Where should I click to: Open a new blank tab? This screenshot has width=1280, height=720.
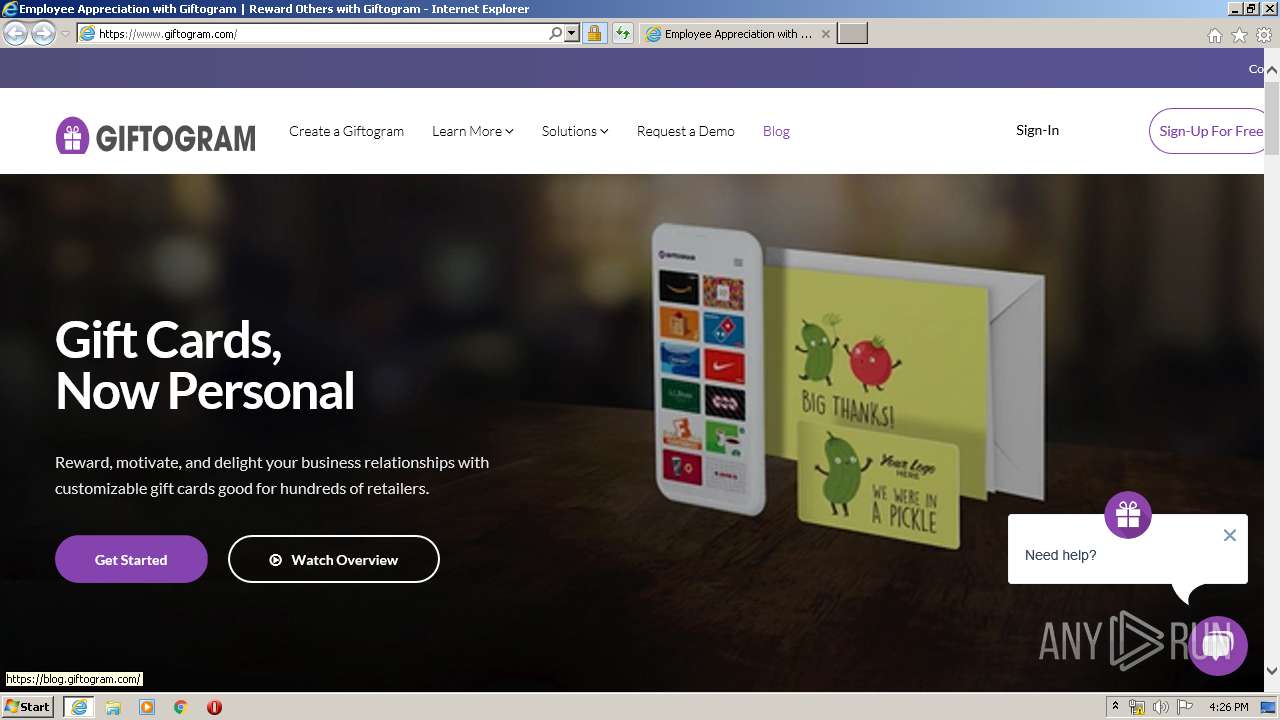852,33
